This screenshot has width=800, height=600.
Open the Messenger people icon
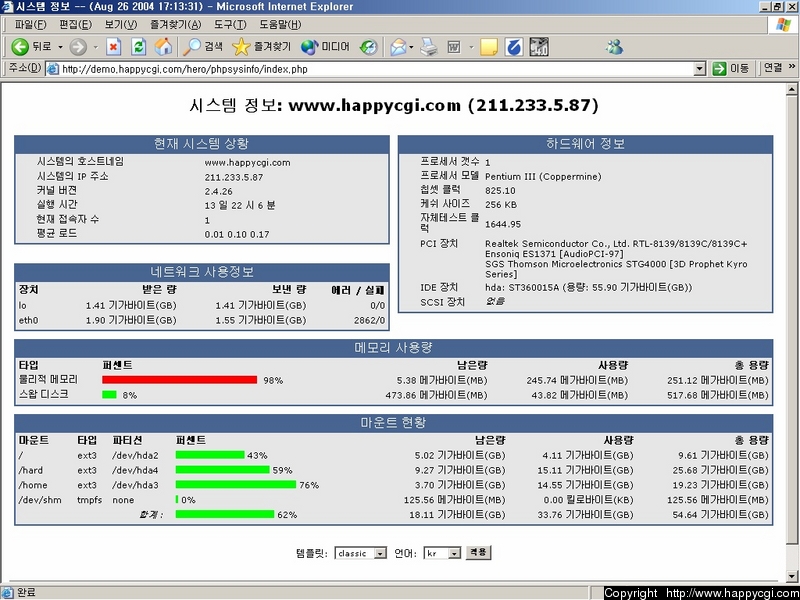(614, 47)
